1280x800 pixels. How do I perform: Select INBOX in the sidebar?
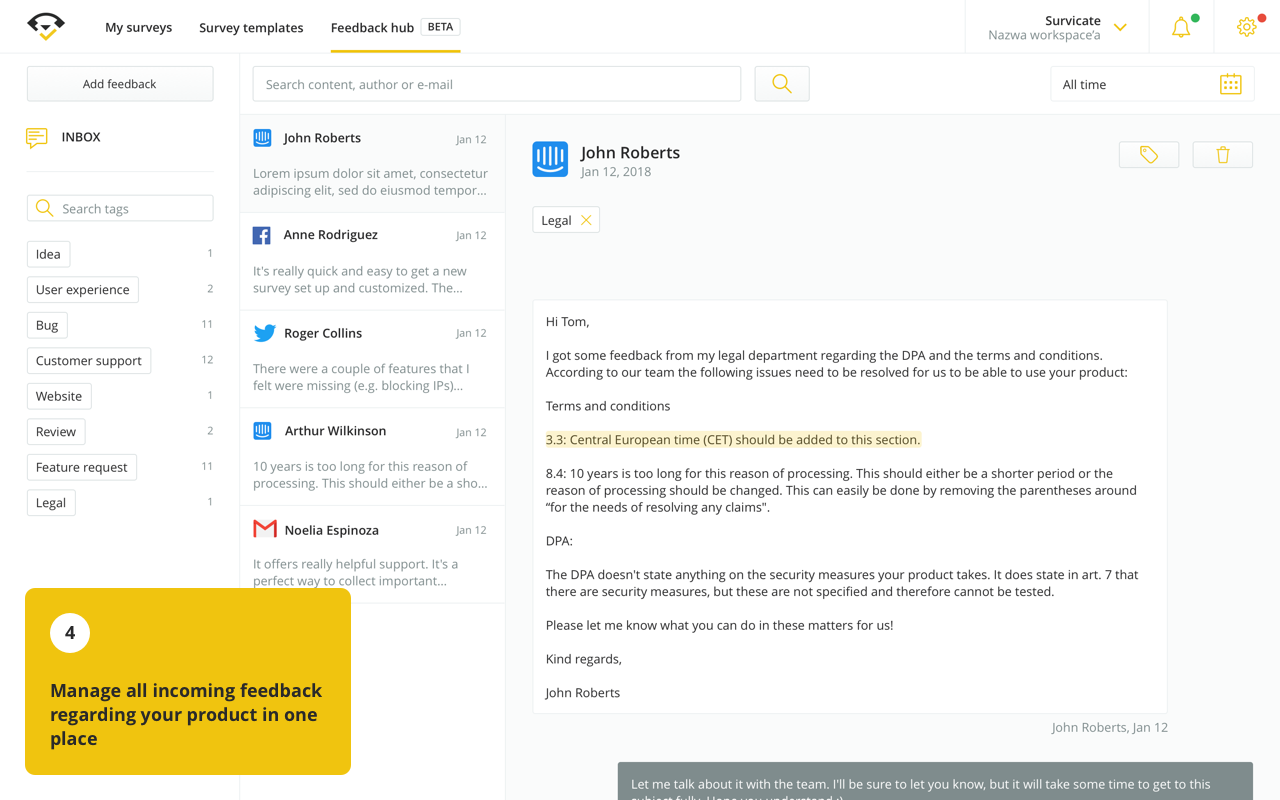click(x=81, y=137)
